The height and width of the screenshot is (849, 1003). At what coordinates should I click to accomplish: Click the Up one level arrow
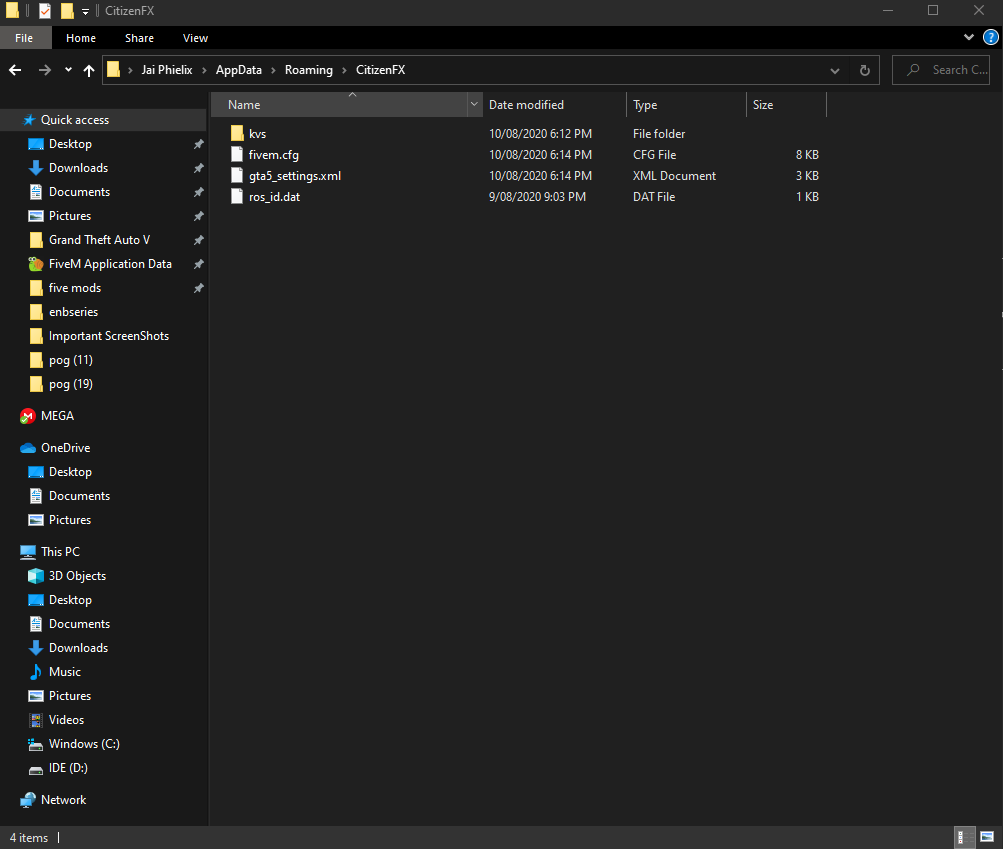[x=89, y=70]
